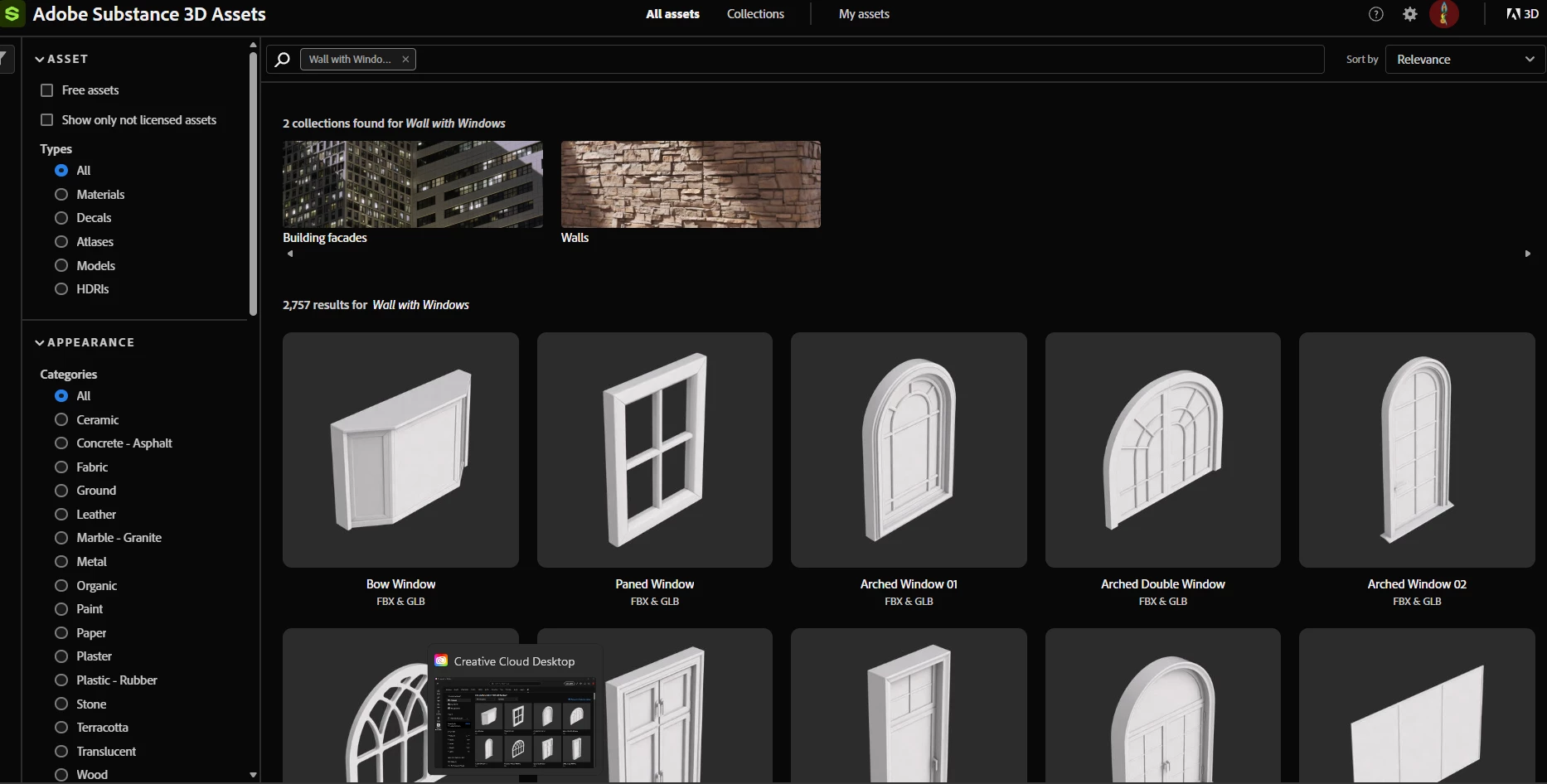
Task: Choose the Translucent category
Action: (x=61, y=752)
